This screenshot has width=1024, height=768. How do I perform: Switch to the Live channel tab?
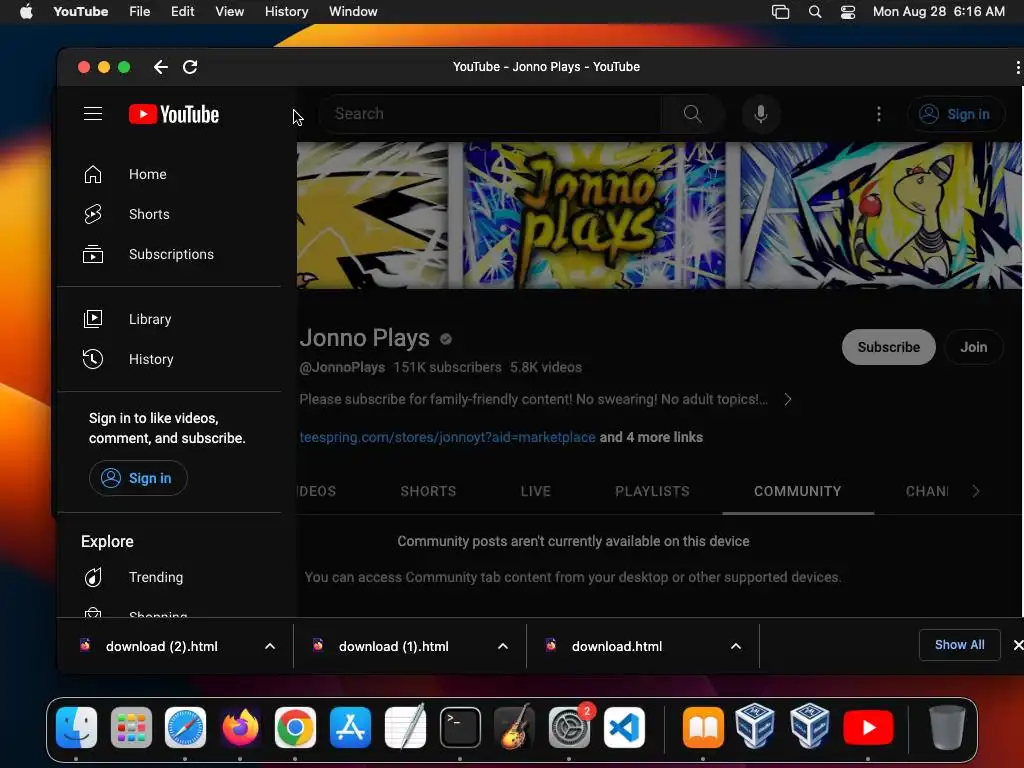coord(536,491)
